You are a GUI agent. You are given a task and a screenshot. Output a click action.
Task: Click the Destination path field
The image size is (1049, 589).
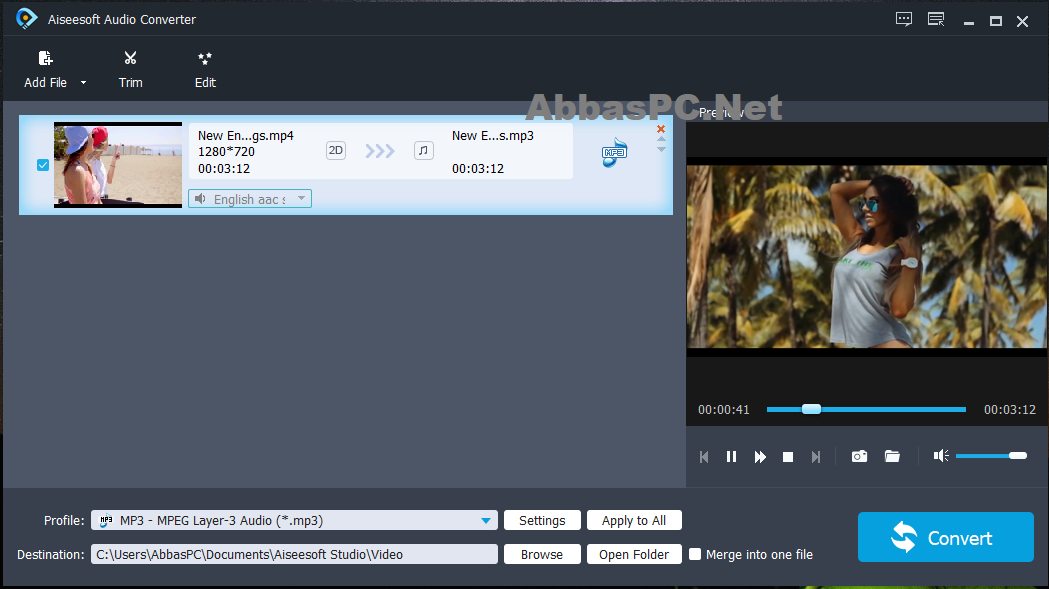[x=294, y=554]
